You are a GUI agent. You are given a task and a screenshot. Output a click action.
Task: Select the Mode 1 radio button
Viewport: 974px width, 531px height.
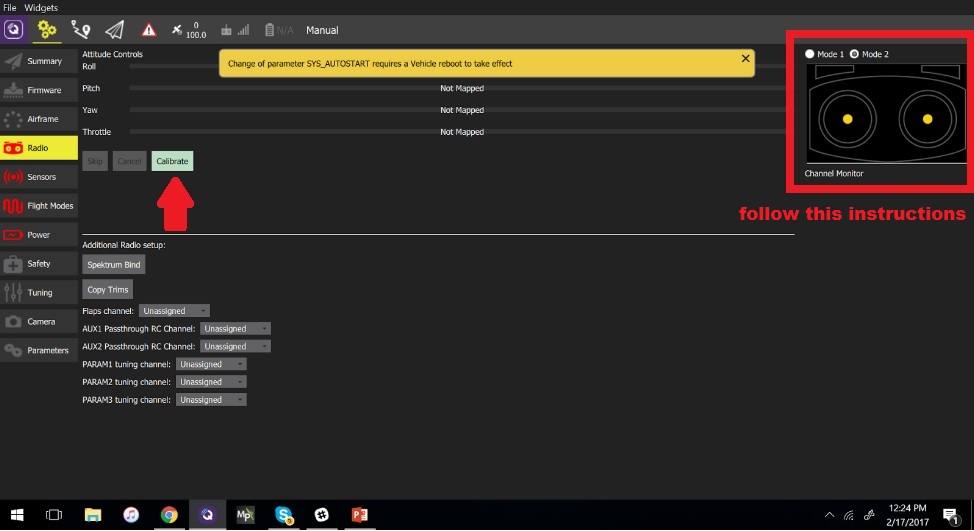click(810, 54)
